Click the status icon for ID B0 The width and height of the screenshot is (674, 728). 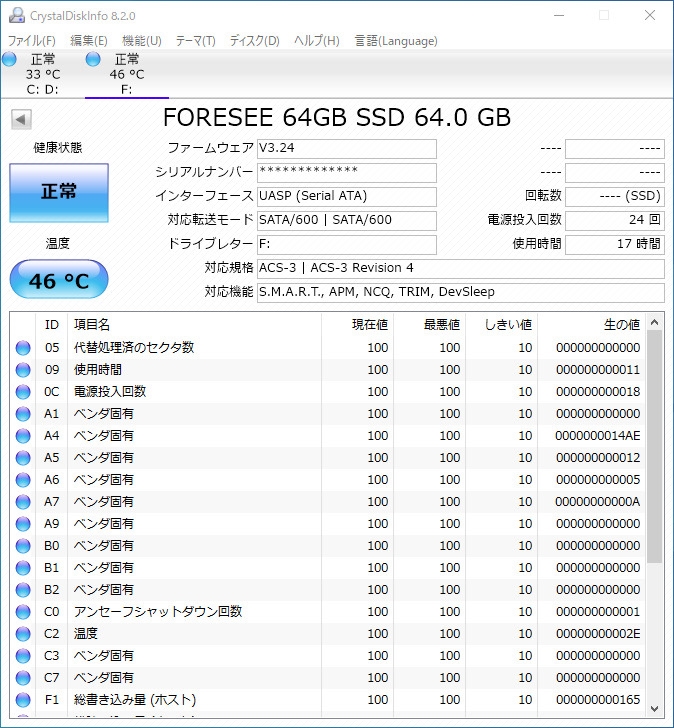23,546
